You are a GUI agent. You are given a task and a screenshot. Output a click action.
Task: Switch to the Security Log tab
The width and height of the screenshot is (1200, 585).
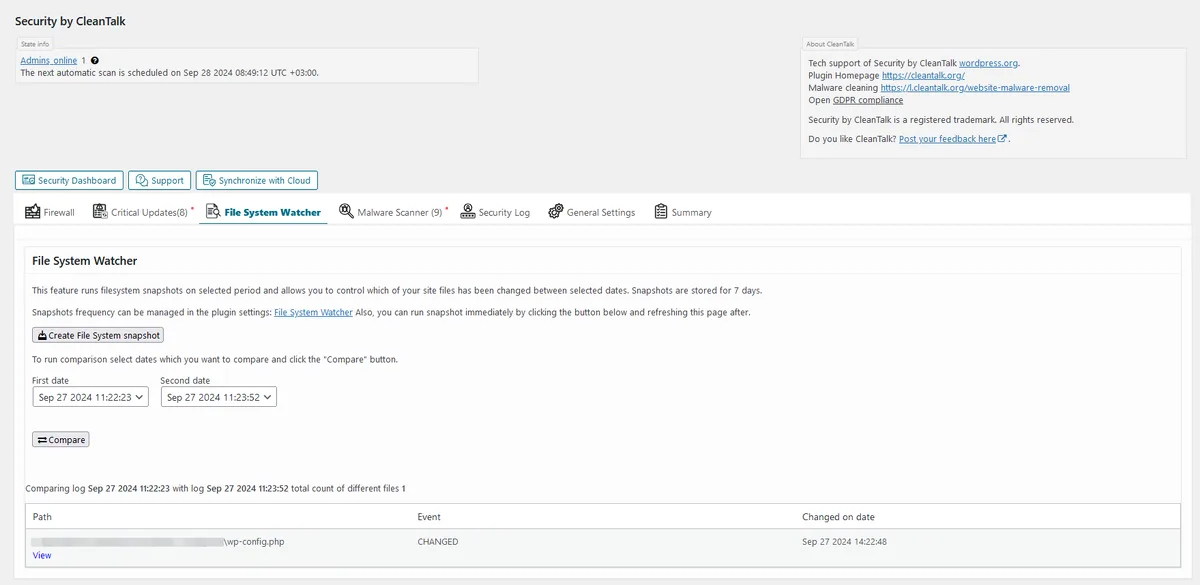pos(495,212)
